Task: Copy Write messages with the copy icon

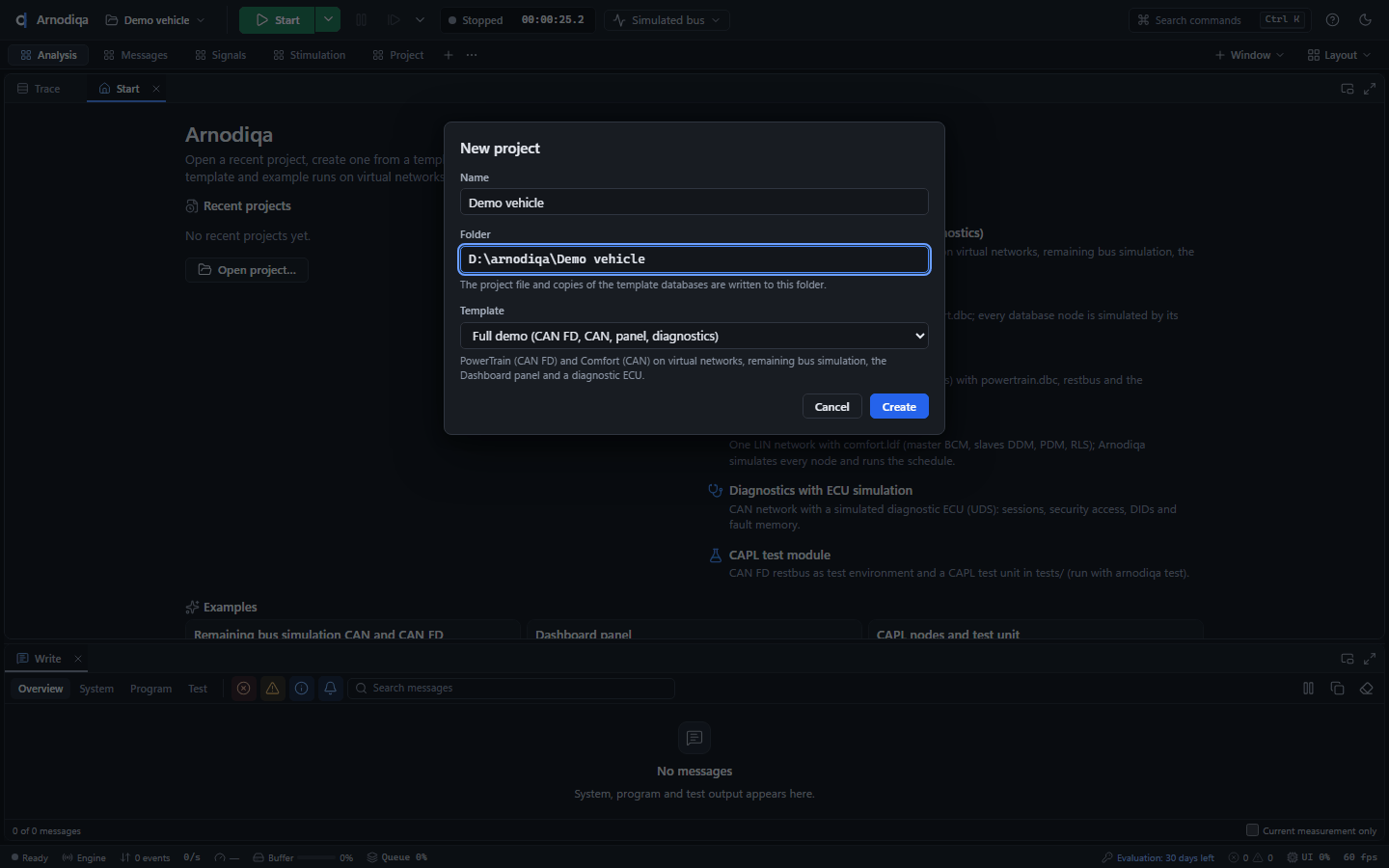Action: click(1337, 689)
